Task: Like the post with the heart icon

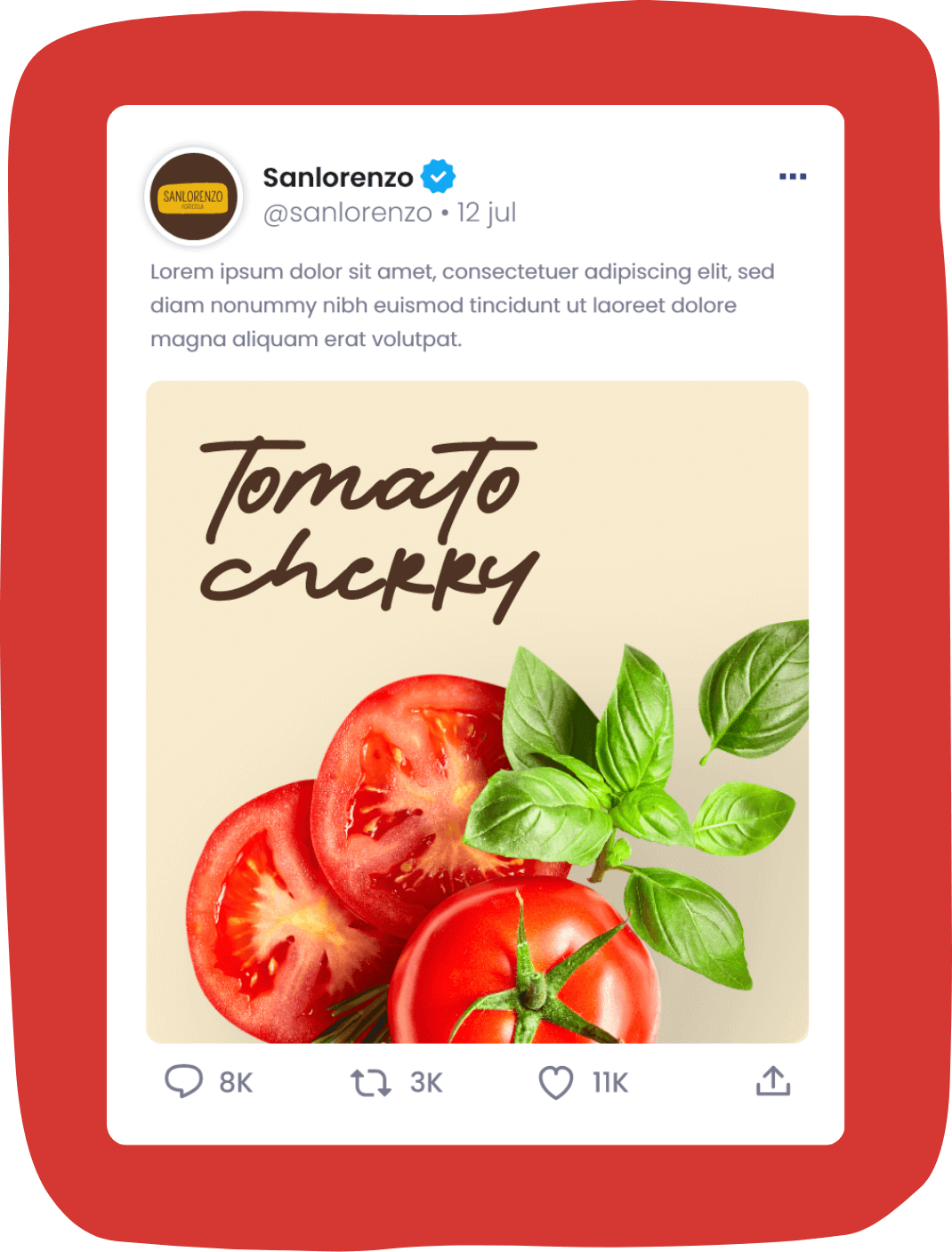Action: click(556, 1083)
